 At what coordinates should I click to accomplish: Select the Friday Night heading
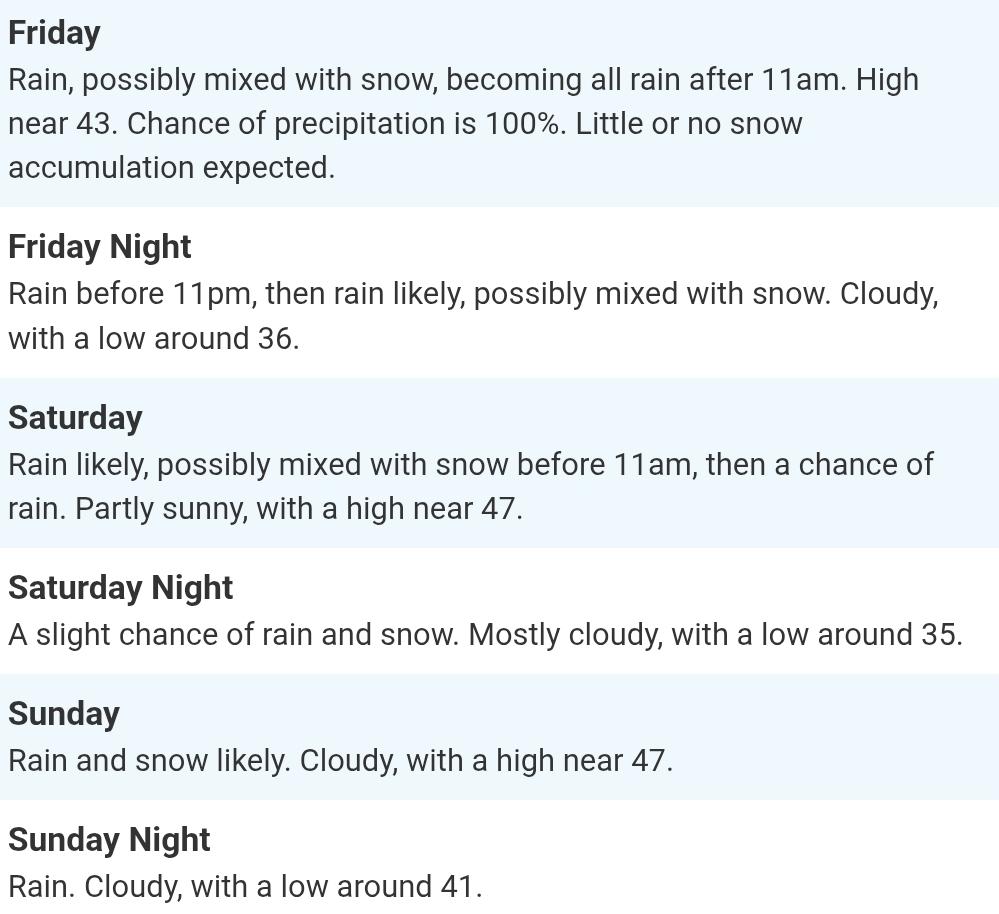[x=100, y=247]
